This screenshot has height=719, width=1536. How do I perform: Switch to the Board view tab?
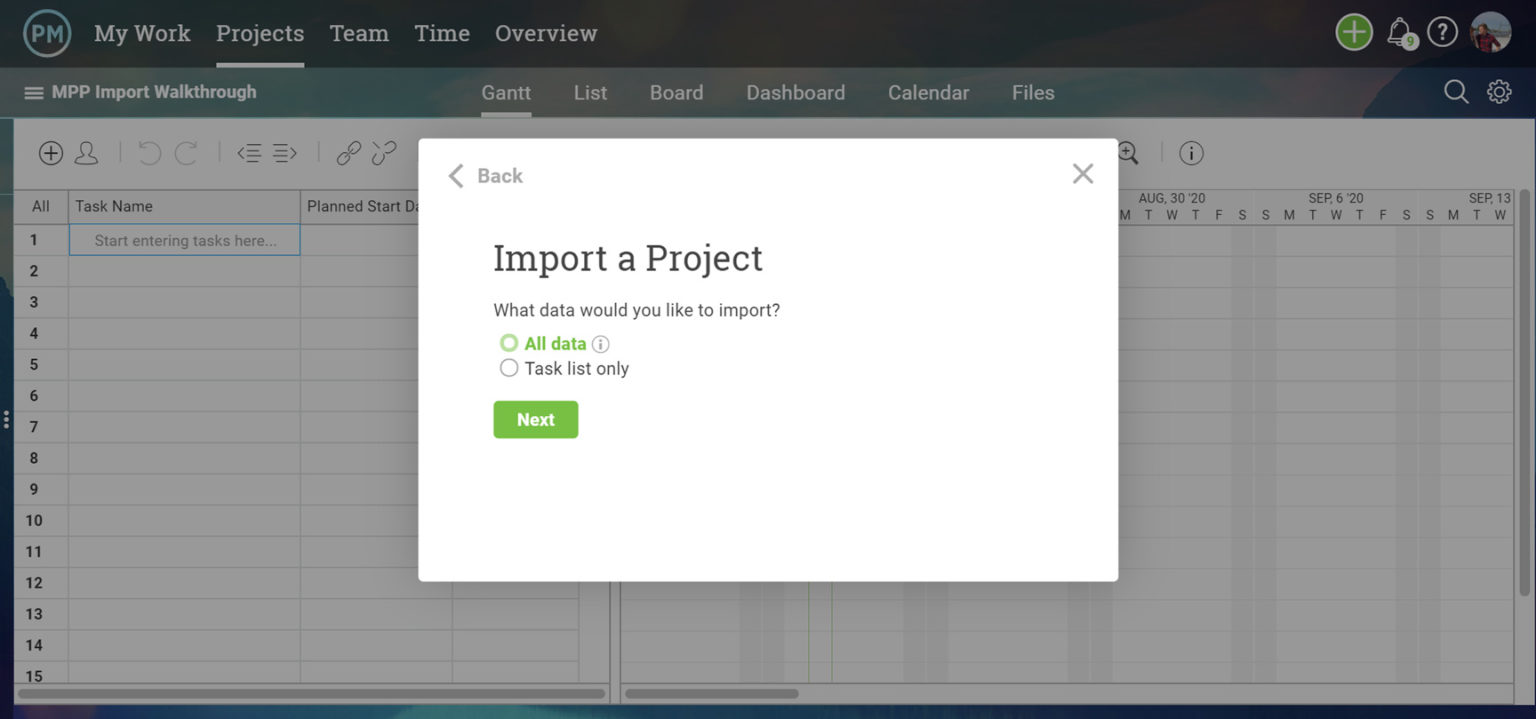676,92
